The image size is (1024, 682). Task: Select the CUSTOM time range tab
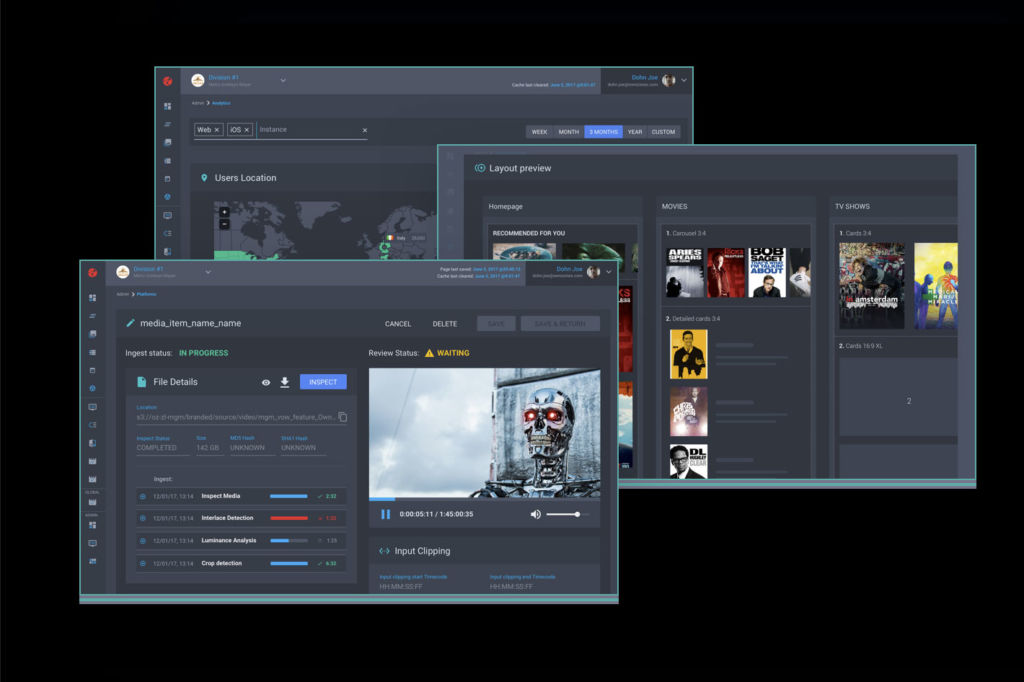664,132
